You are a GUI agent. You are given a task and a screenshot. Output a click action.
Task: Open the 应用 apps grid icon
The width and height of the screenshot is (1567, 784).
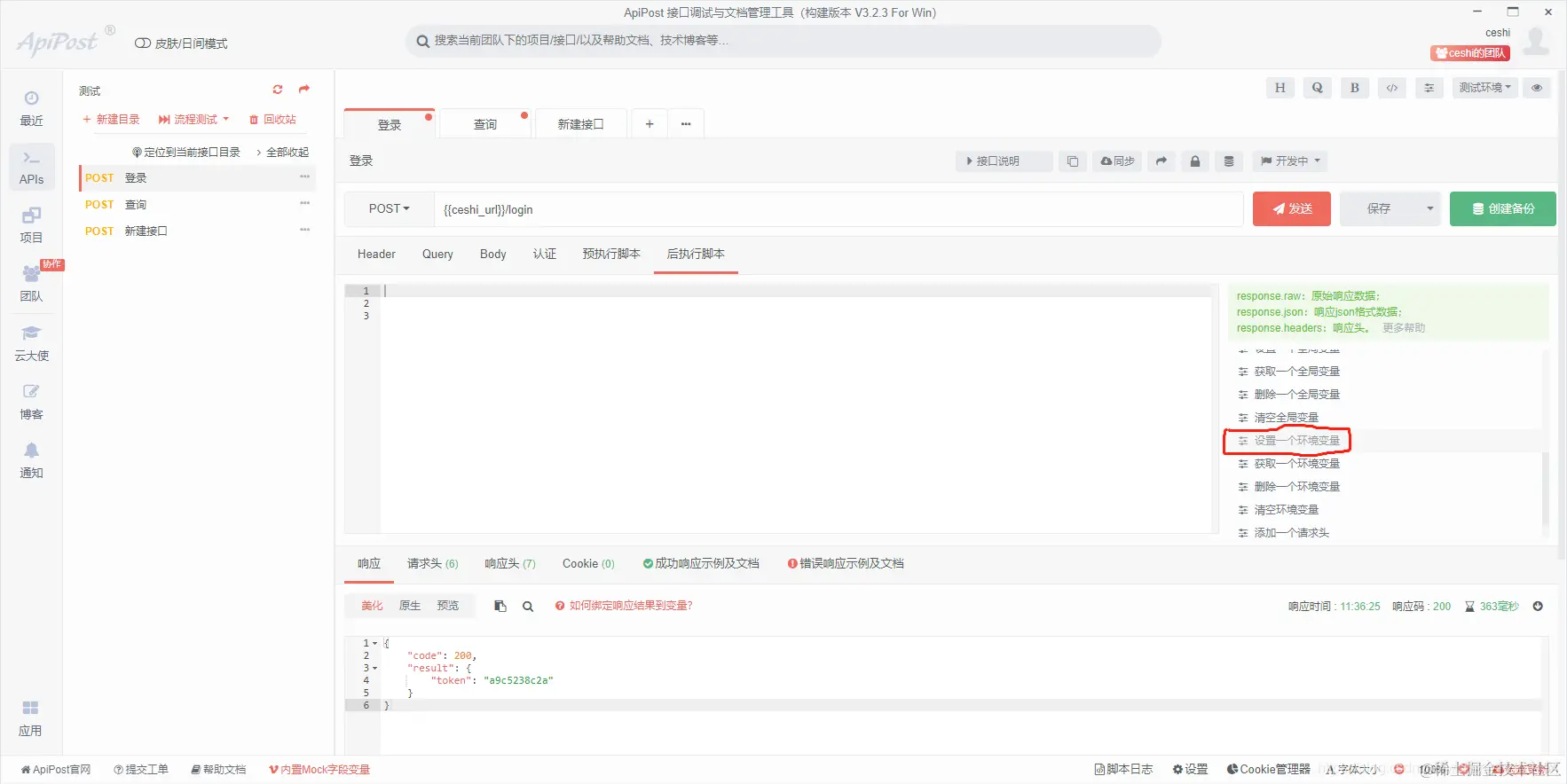(30, 718)
